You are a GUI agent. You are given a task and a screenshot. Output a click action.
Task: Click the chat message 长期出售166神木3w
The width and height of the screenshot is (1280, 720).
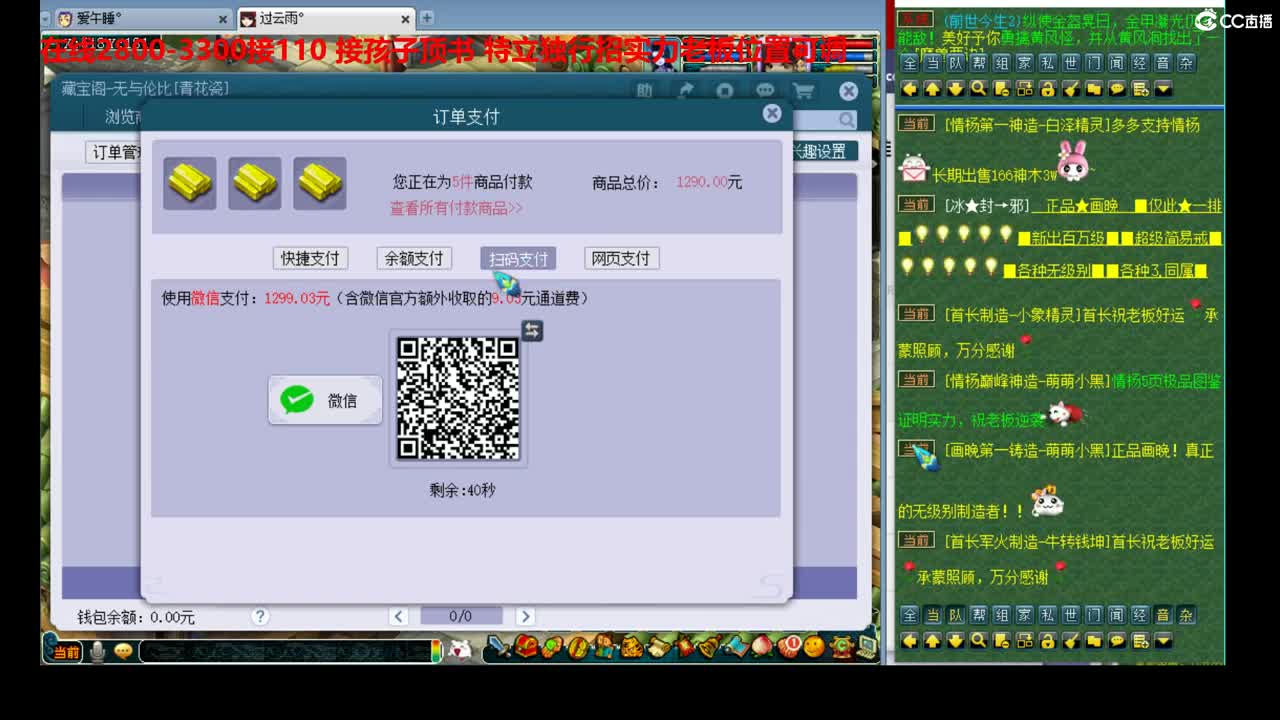coord(995,175)
